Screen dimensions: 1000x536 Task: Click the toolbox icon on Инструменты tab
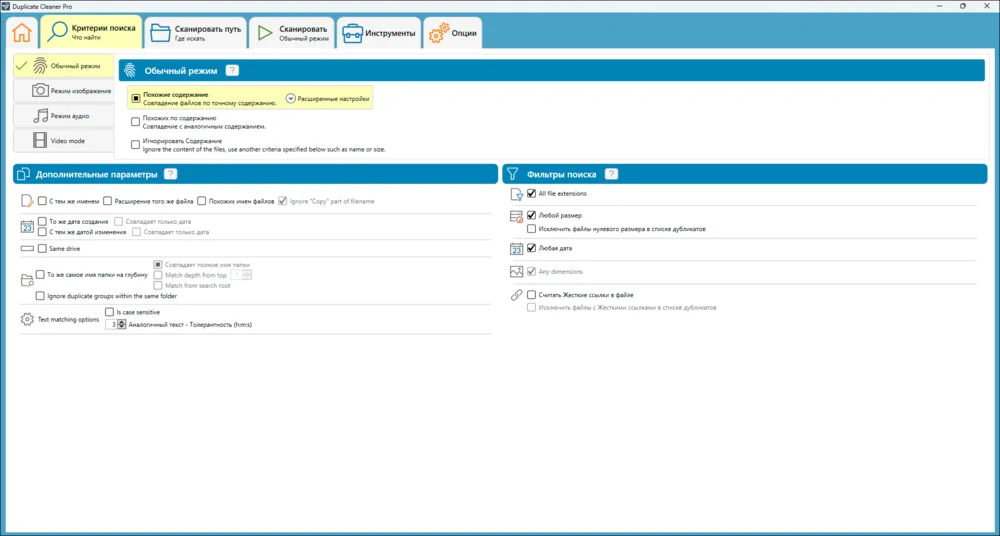[x=352, y=33]
